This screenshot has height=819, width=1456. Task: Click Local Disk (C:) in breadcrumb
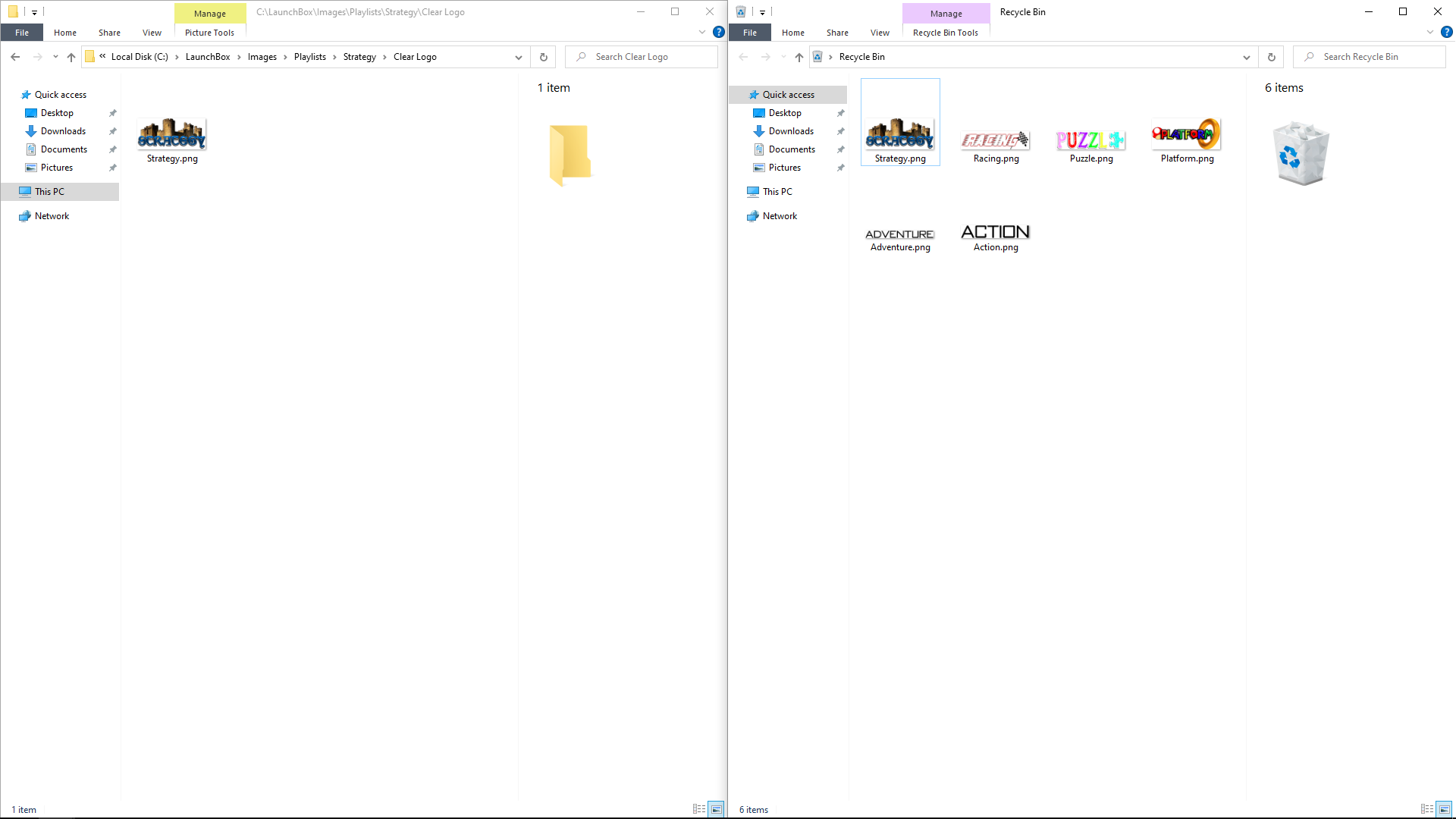click(140, 57)
